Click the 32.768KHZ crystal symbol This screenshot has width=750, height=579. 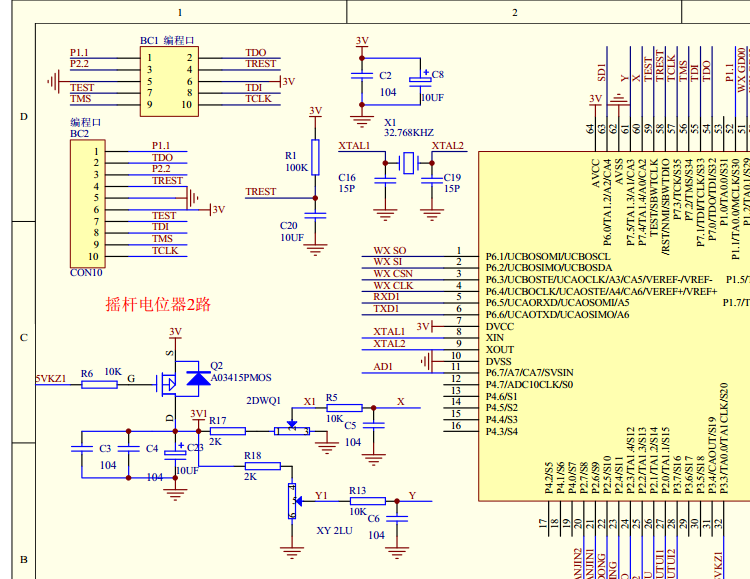[408, 163]
